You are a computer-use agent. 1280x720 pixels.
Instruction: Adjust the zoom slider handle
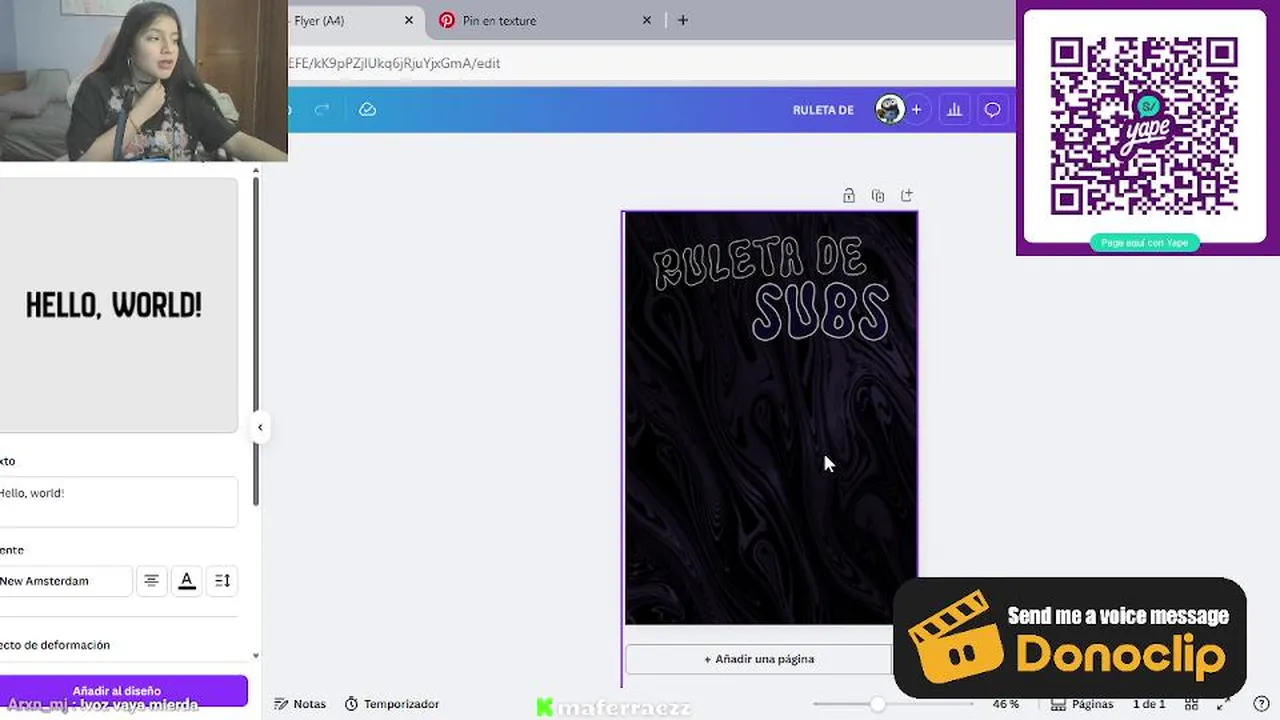[877, 704]
